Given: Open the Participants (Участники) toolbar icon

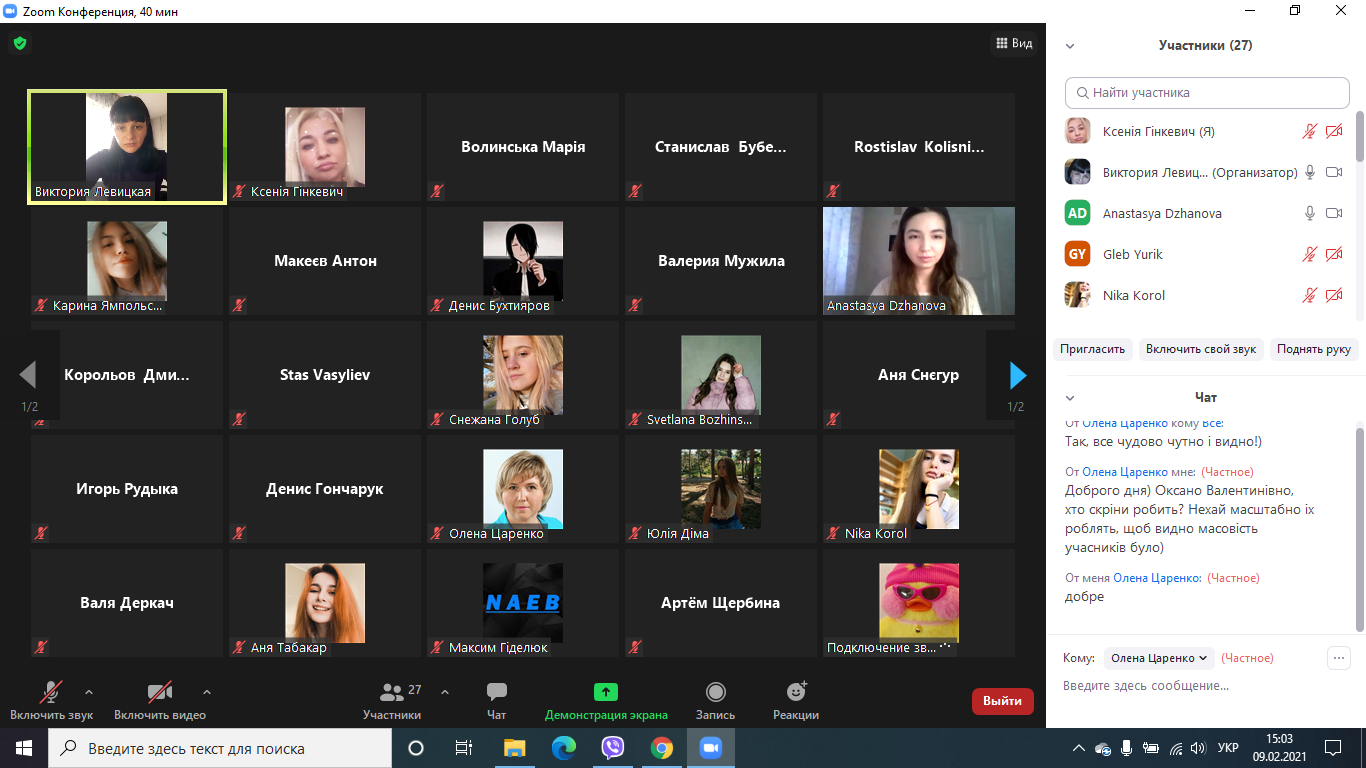Looking at the screenshot, I should [x=392, y=692].
